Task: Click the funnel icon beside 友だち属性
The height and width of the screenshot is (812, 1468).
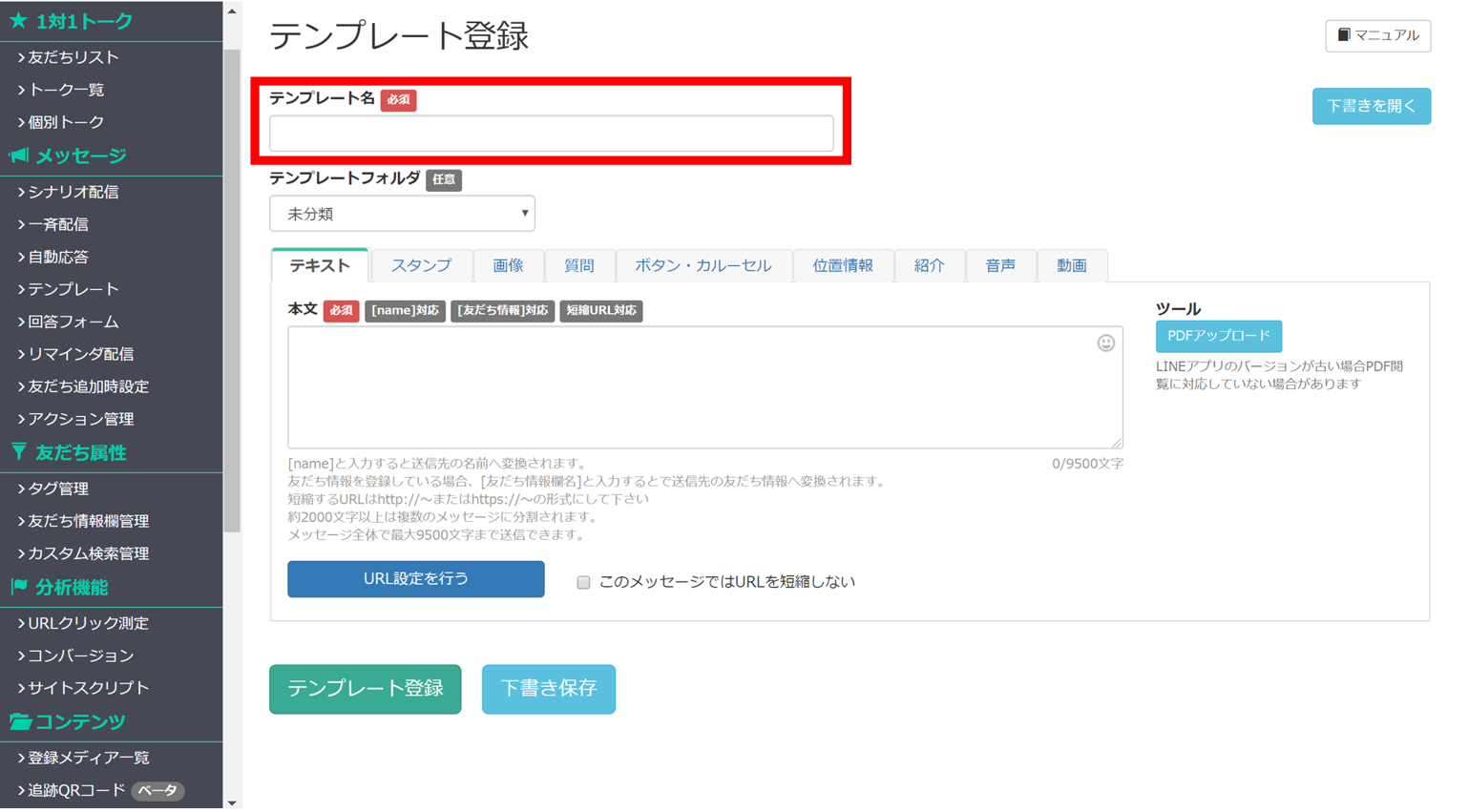Action: click(x=18, y=452)
